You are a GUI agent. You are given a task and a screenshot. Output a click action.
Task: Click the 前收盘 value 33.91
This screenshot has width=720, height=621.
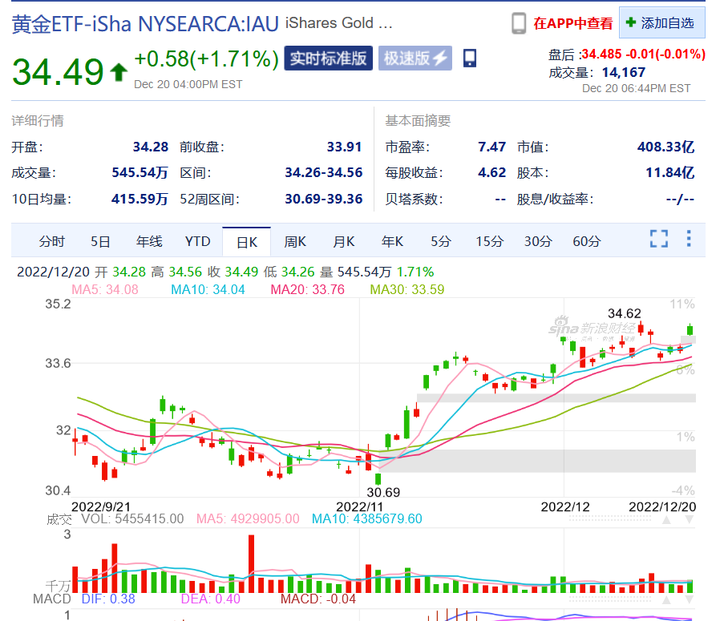point(344,147)
